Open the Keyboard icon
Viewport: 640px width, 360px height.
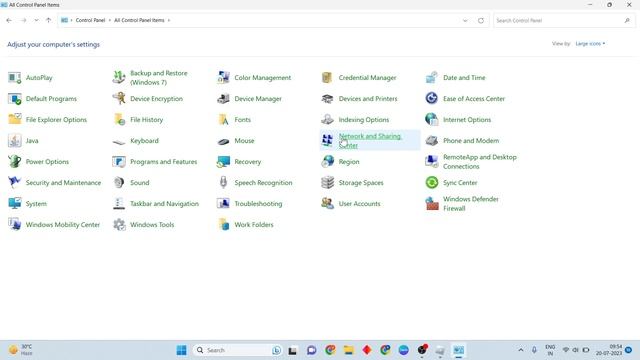coord(119,141)
